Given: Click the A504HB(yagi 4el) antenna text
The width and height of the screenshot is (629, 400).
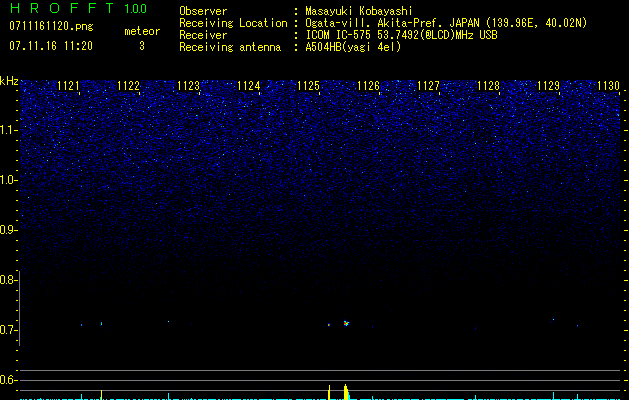Looking at the screenshot, I should click(x=353, y=47).
